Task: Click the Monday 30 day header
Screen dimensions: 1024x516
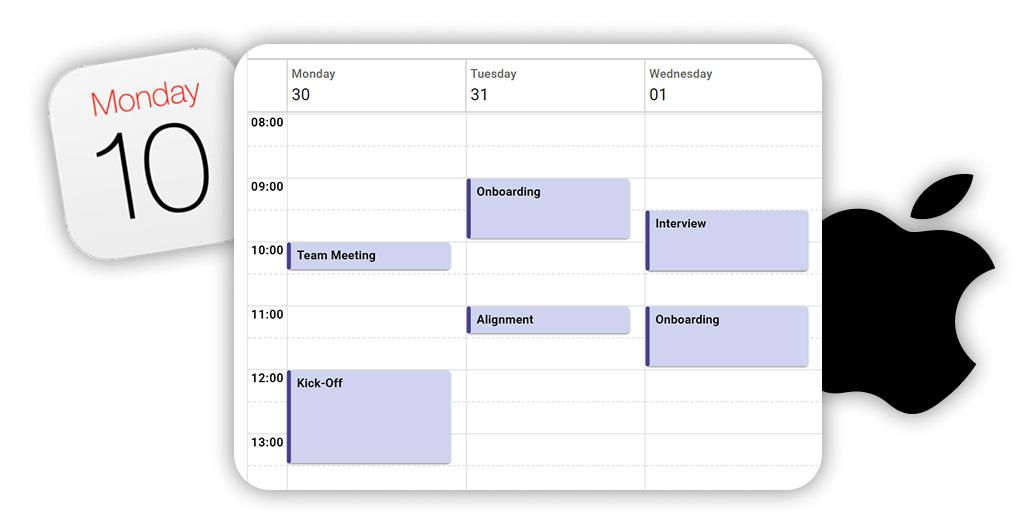Action: (375, 85)
